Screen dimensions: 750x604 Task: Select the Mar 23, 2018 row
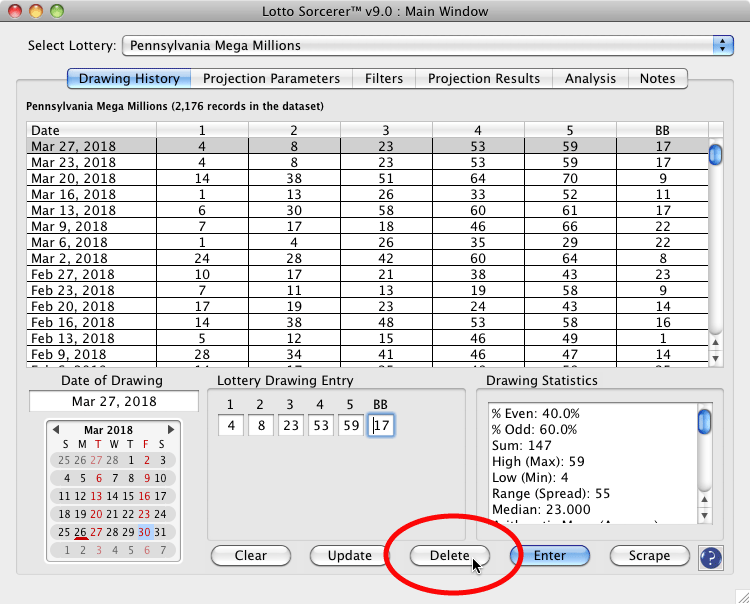(x=367, y=162)
